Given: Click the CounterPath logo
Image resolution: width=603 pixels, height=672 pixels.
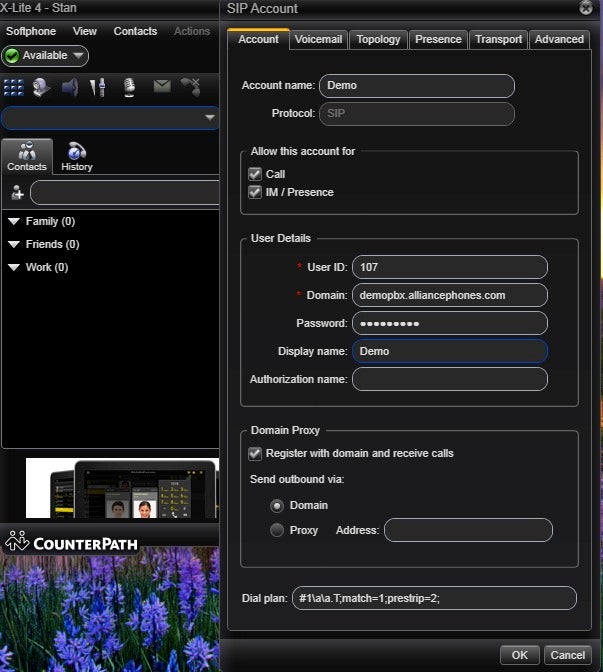Looking at the screenshot, I should [72, 541].
